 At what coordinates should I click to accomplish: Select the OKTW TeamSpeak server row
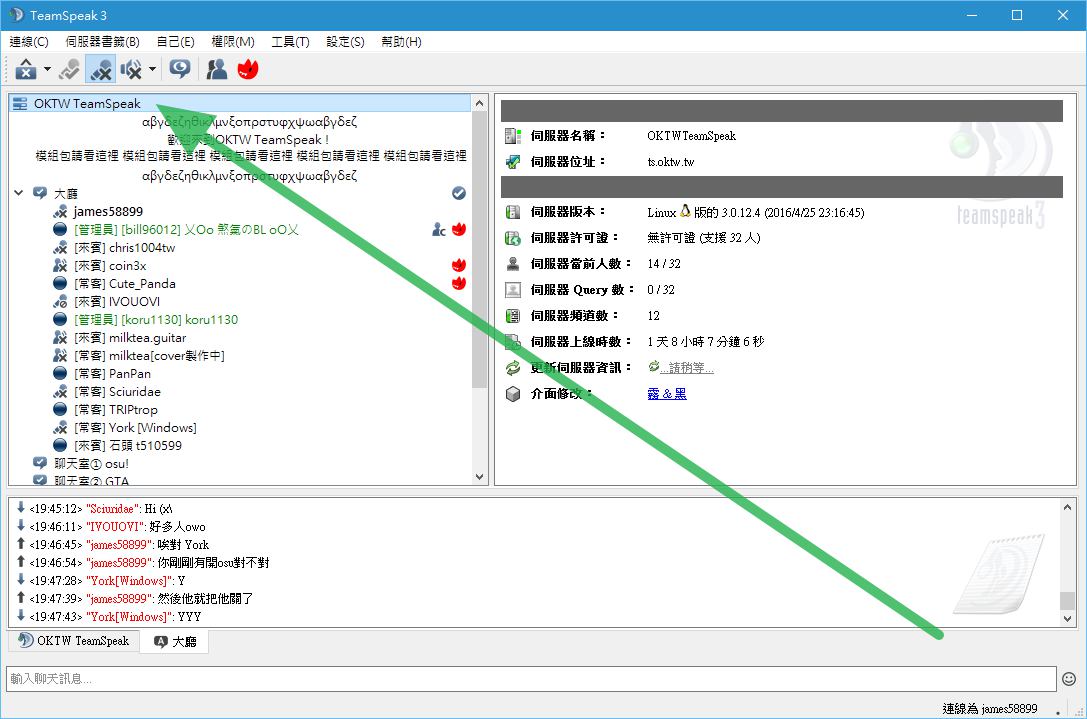tap(240, 103)
